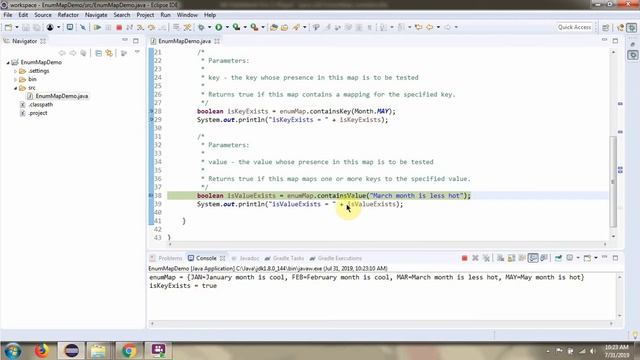This screenshot has width=640, height=360.
Task: Open the Navigate menu
Action: pos(96,15)
